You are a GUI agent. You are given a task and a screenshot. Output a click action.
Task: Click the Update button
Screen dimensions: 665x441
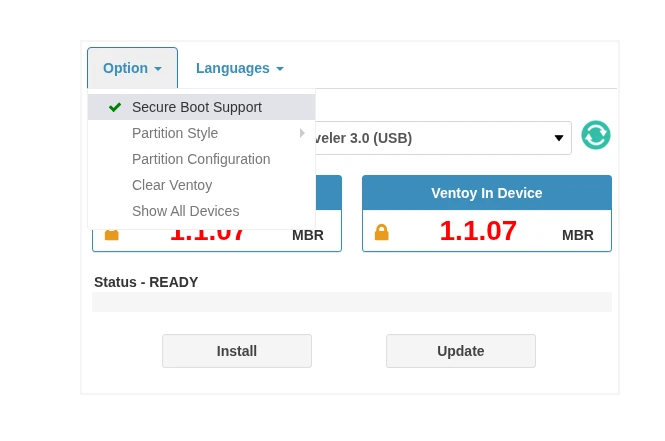(x=461, y=351)
